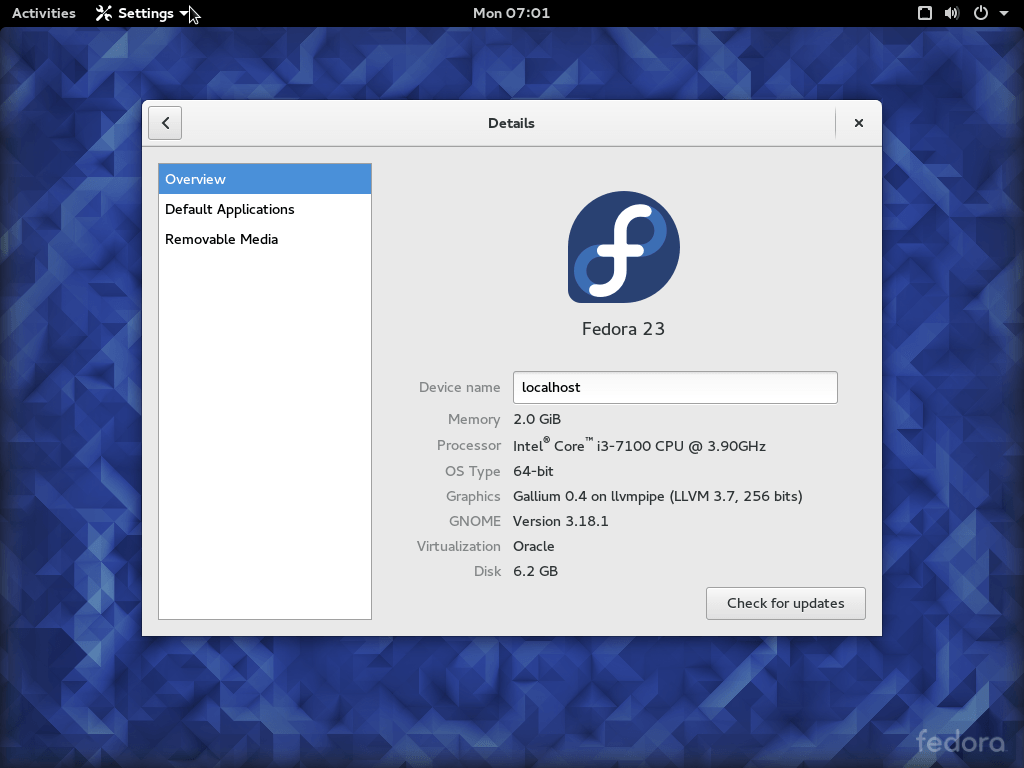Screen dimensions: 1024x768
Task: Close the Details window
Action: [x=859, y=123]
